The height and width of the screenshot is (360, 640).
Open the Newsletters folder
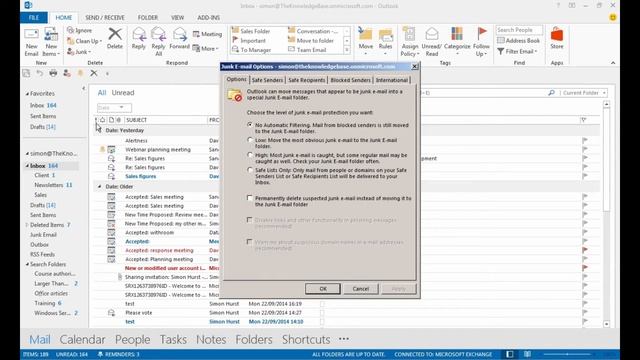[49, 185]
